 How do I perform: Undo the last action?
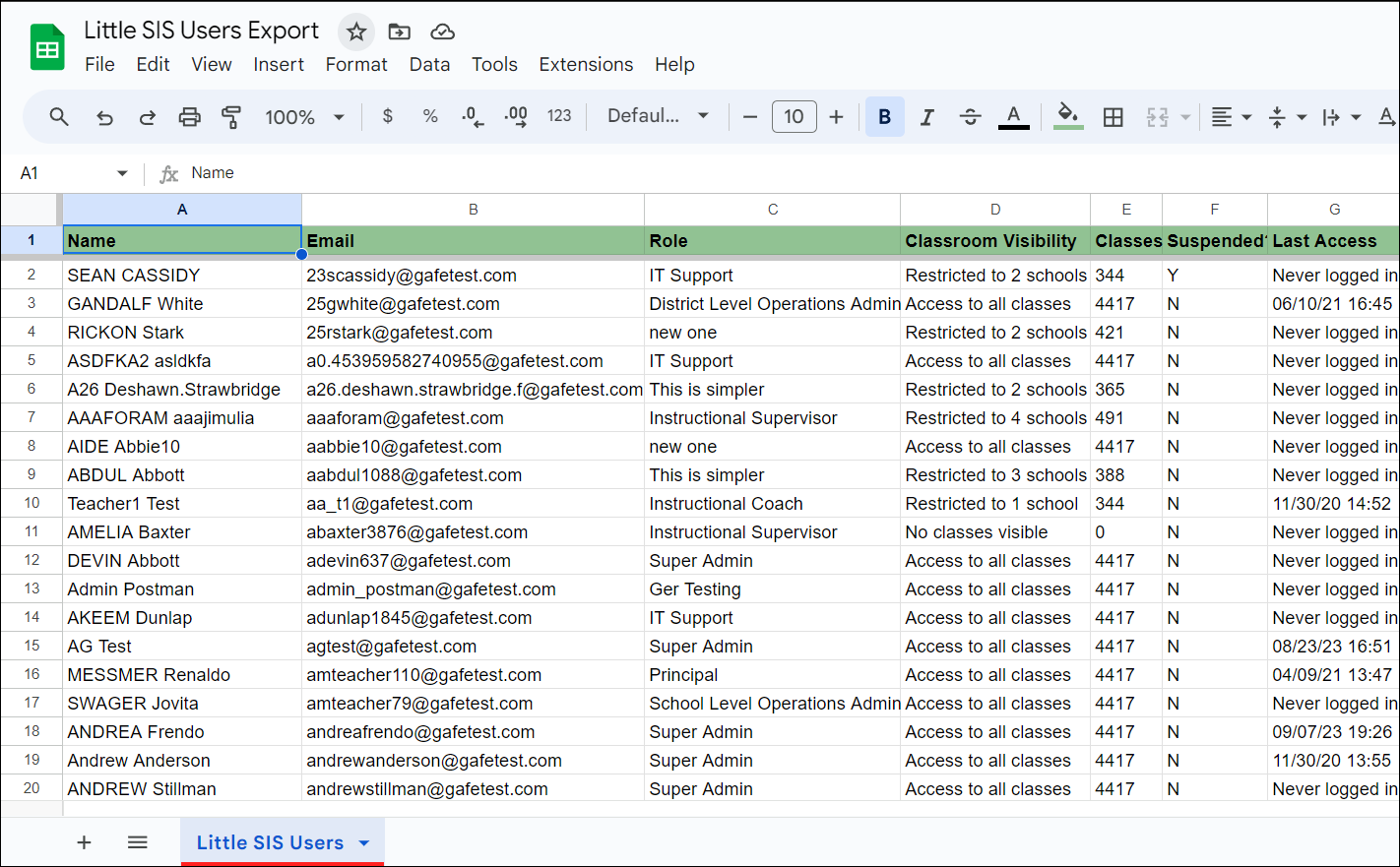pos(104,116)
